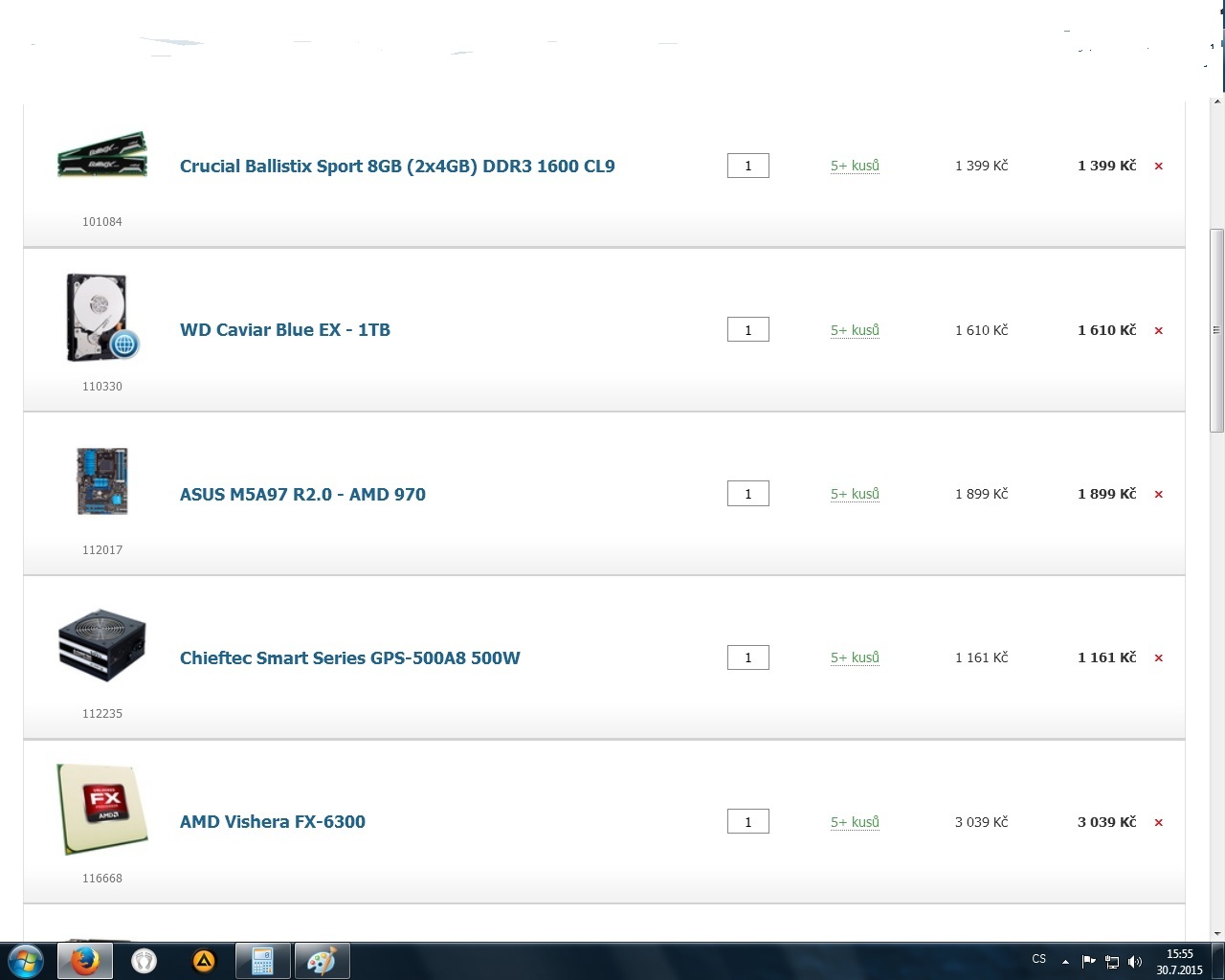Click '5+ kusů' availability for Crucial Ballistix

(855, 166)
